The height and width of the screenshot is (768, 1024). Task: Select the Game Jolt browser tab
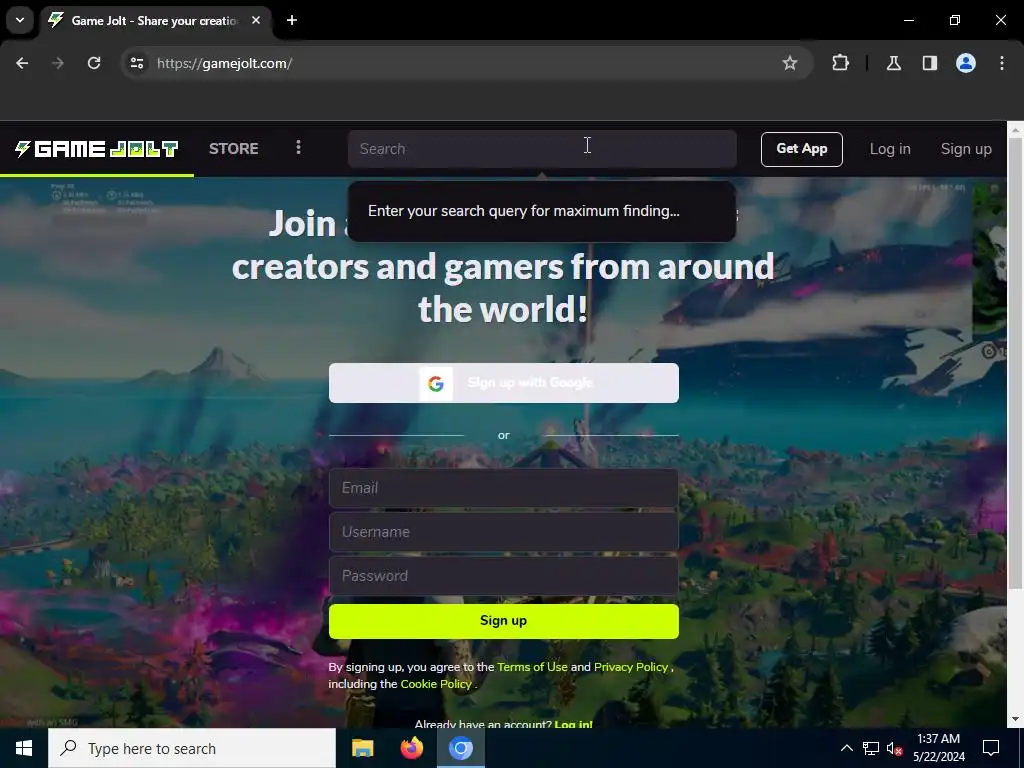click(x=155, y=20)
